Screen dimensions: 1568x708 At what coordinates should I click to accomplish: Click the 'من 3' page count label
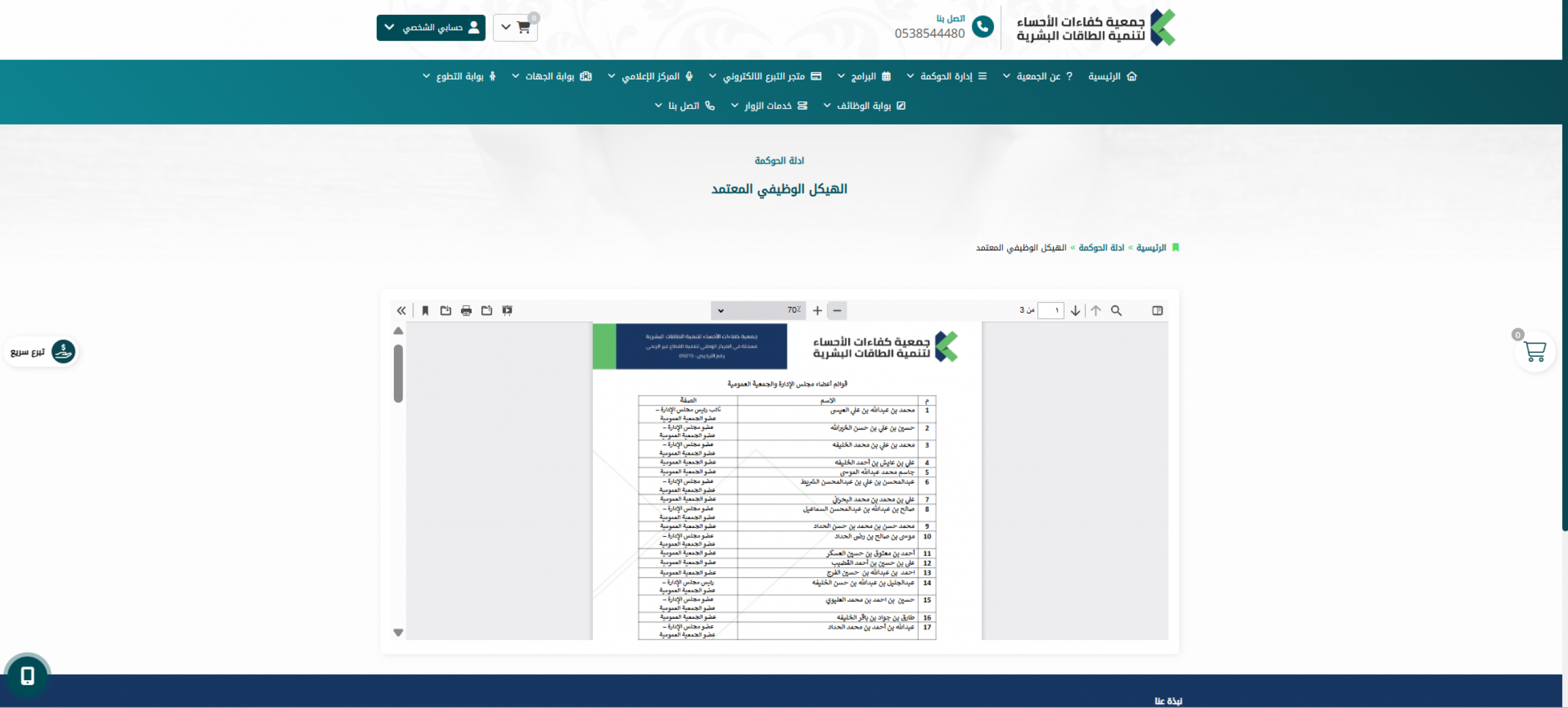click(1027, 310)
